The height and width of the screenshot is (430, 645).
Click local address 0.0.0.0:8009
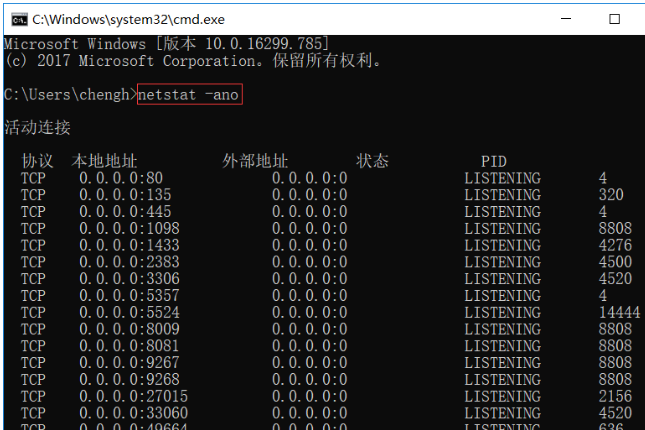[x=129, y=329]
